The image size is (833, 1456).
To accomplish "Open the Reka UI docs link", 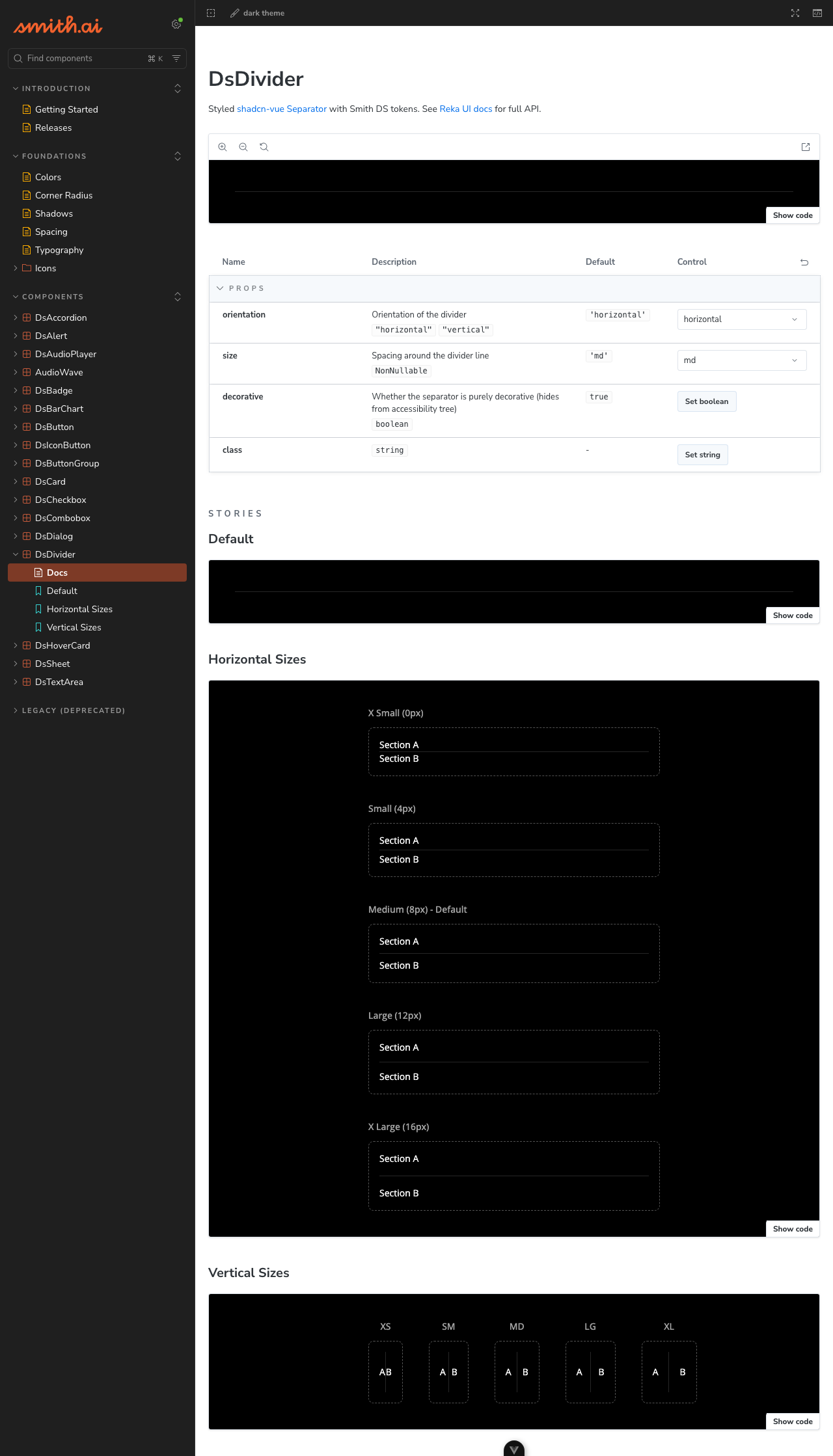I will point(466,109).
